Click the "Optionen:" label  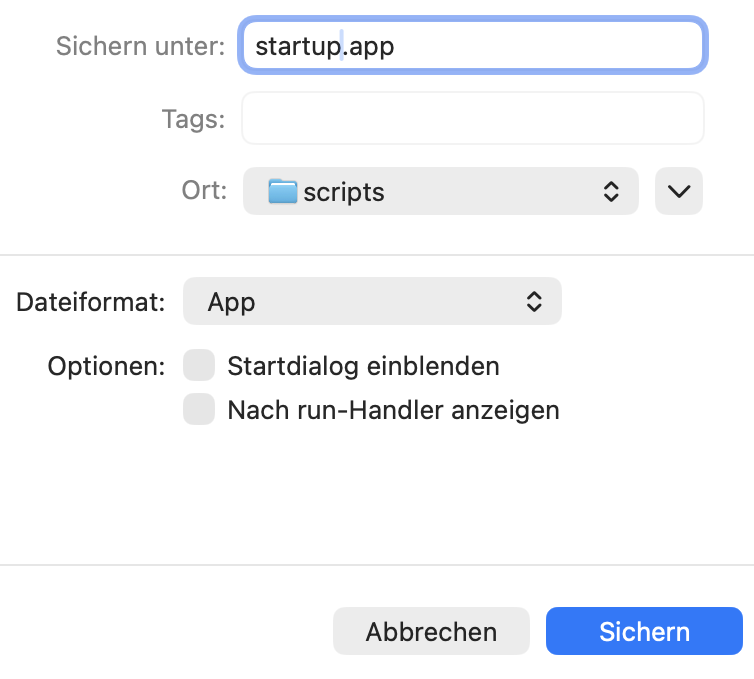(x=106, y=366)
